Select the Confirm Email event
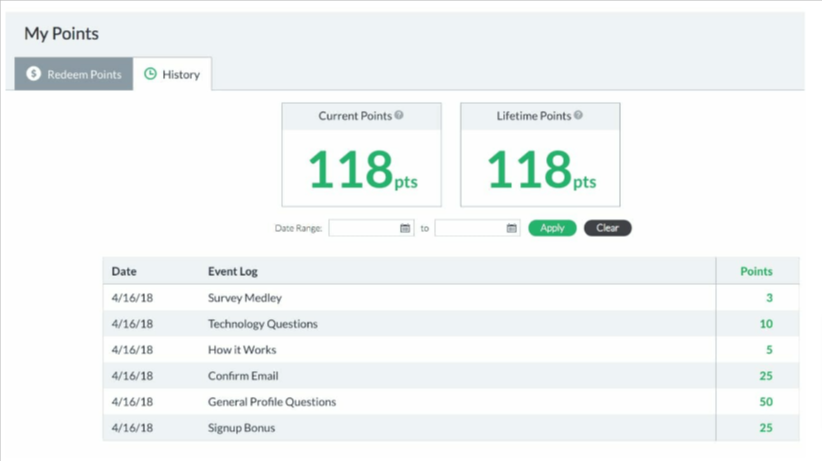Viewport: 822px width, 461px height. click(x=243, y=376)
